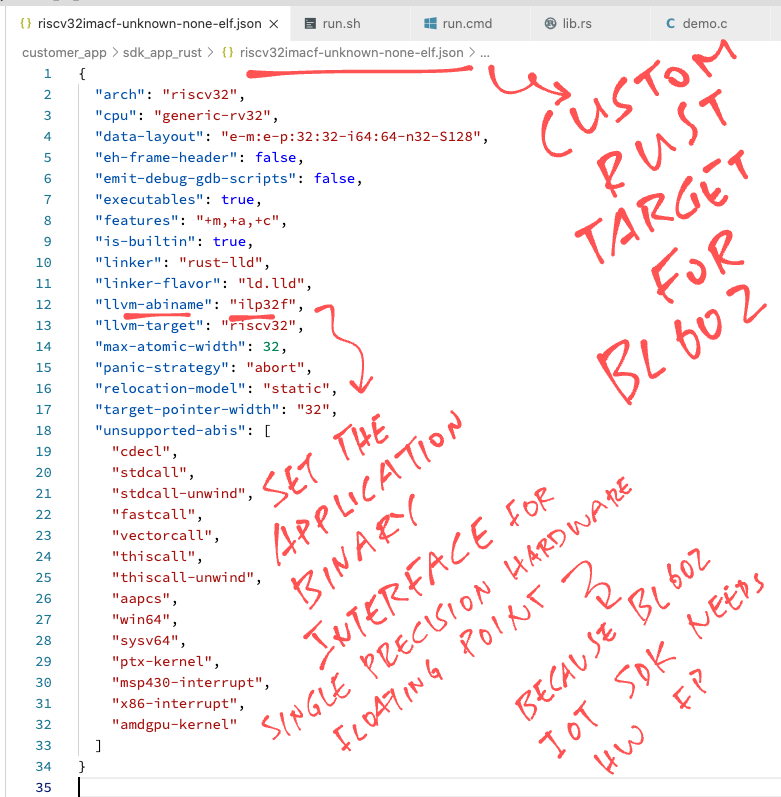781x797 pixels.
Task: Click line number 18 in the gutter
Action: [x=42, y=430]
